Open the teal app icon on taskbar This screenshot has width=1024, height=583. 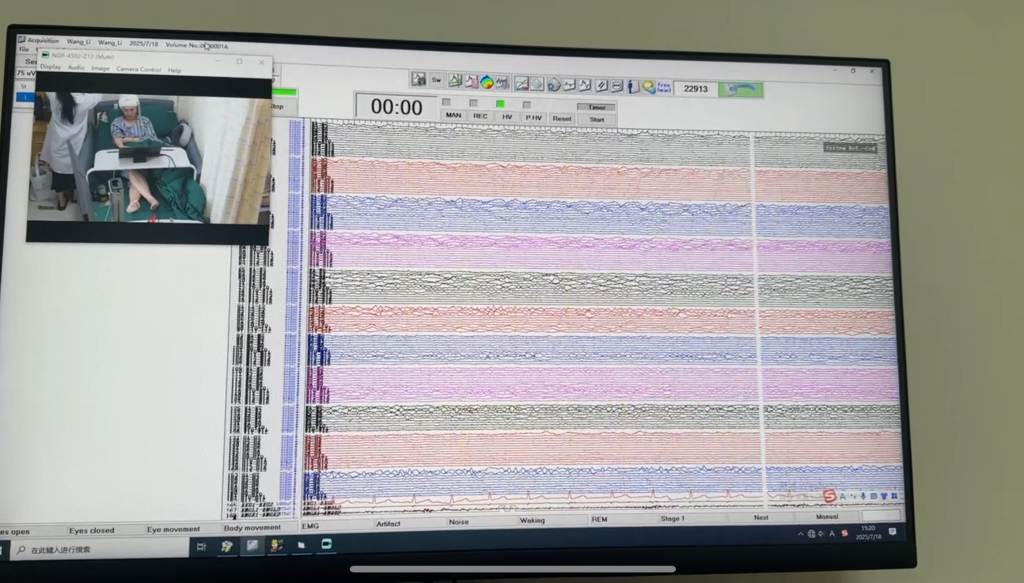pos(327,544)
